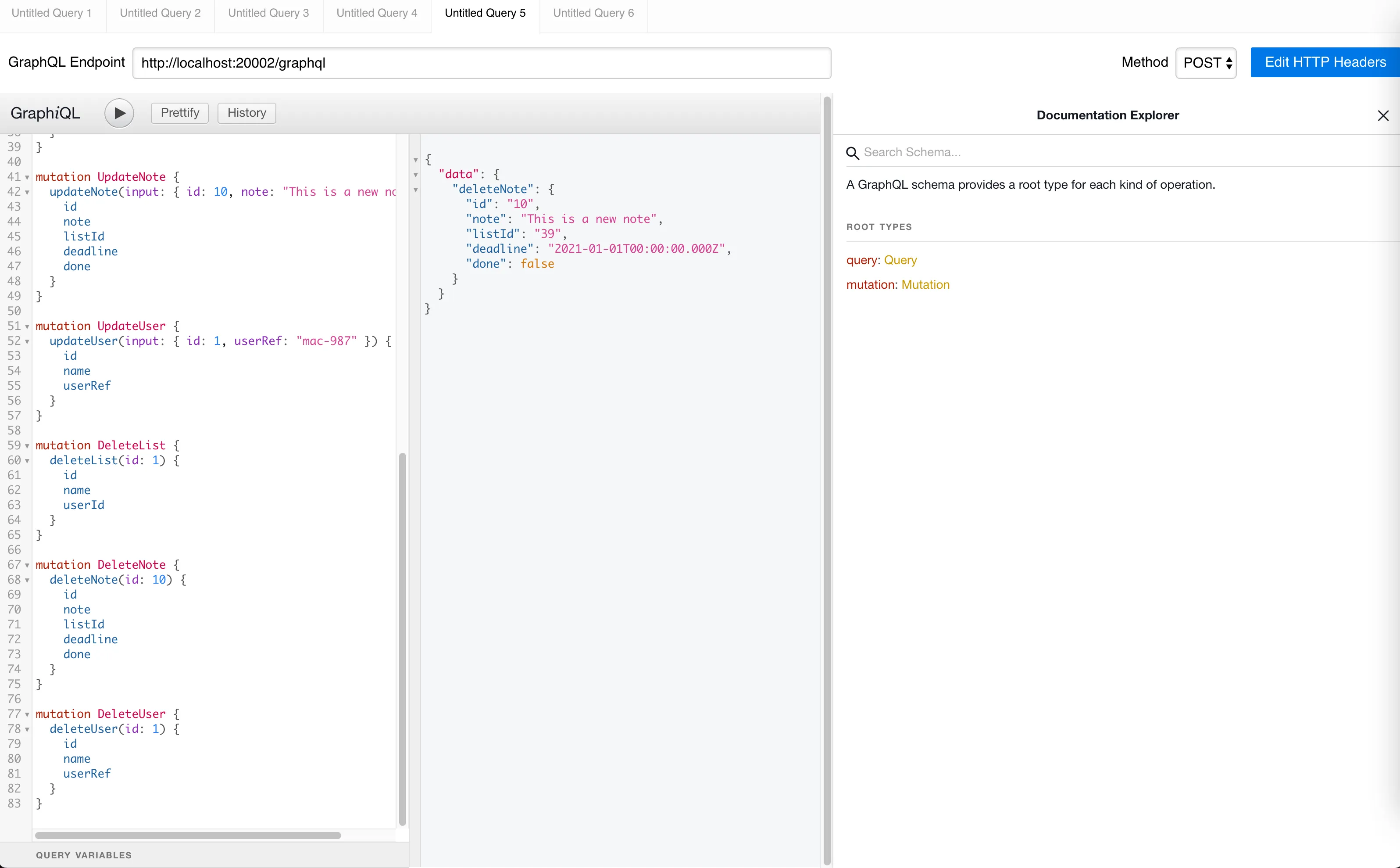This screenshot has width=1400, height=868.
Task: Click the 'false' done value in results
Action: (x=537, y=263)
